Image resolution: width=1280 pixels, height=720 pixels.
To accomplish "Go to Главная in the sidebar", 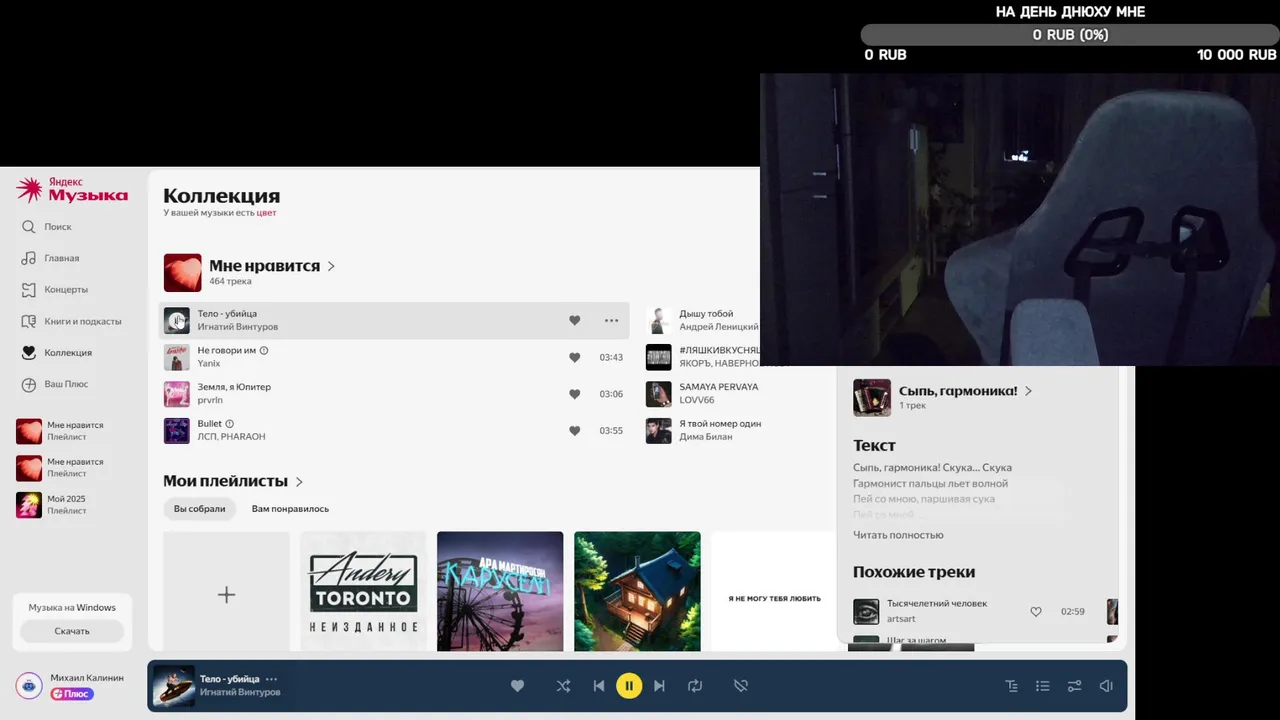I will [50, 258].
